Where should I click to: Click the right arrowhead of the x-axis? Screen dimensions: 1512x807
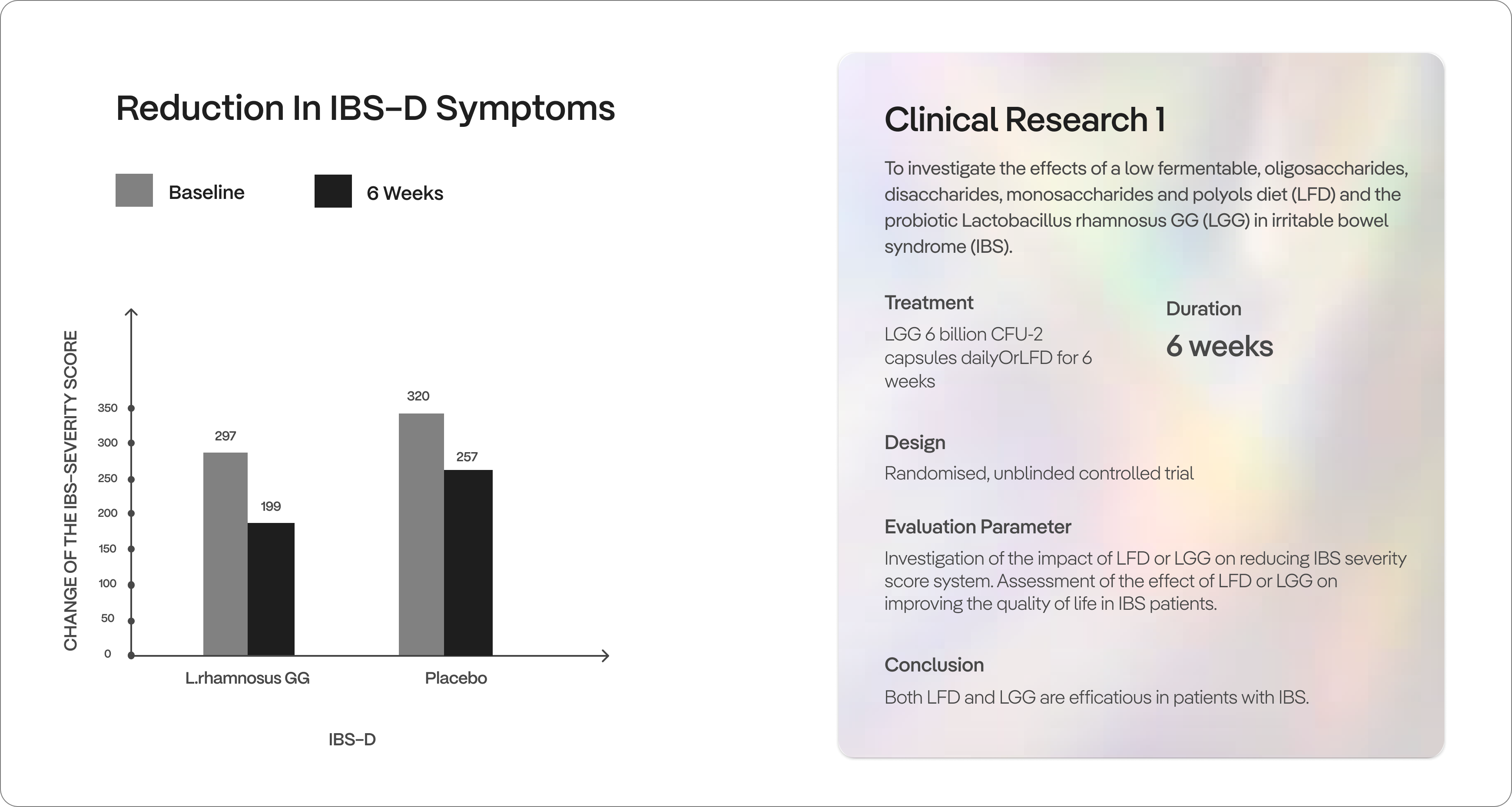coord(605,655)
